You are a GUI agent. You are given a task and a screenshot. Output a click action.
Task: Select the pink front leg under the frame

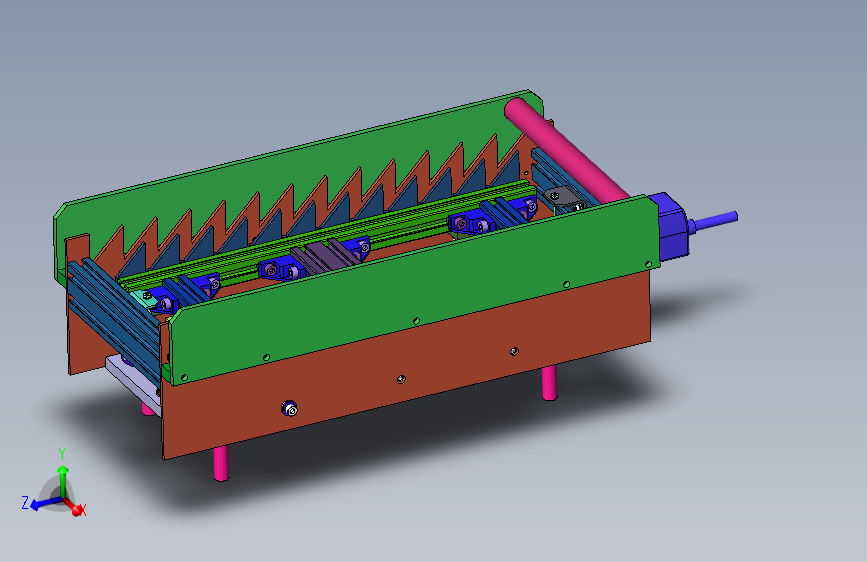click(x=221, y=464)
